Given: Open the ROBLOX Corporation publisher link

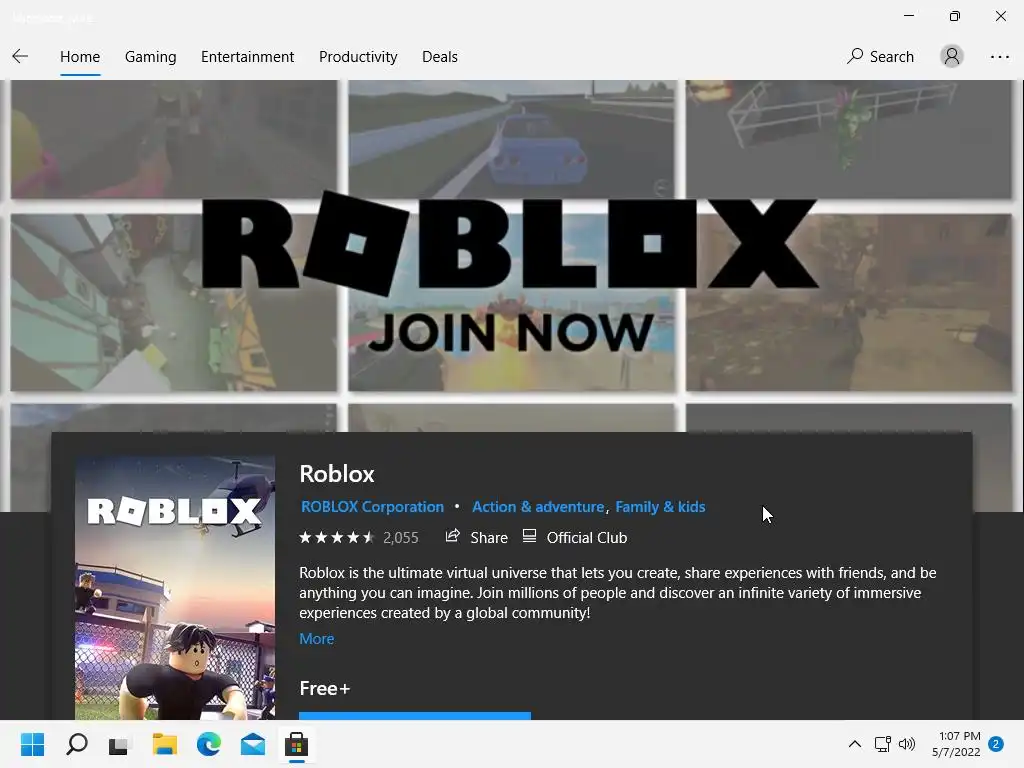Looking at the screenshot, I should pyautogui.click(x=372, y=507).
